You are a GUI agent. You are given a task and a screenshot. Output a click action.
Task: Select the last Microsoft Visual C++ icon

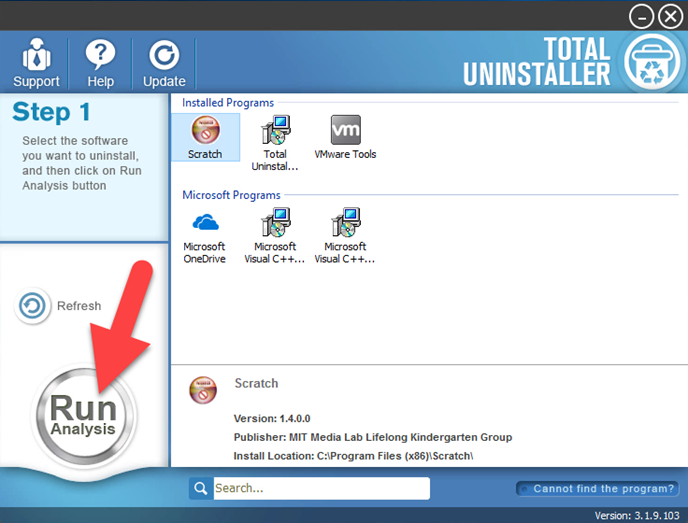tap(345, 222)
